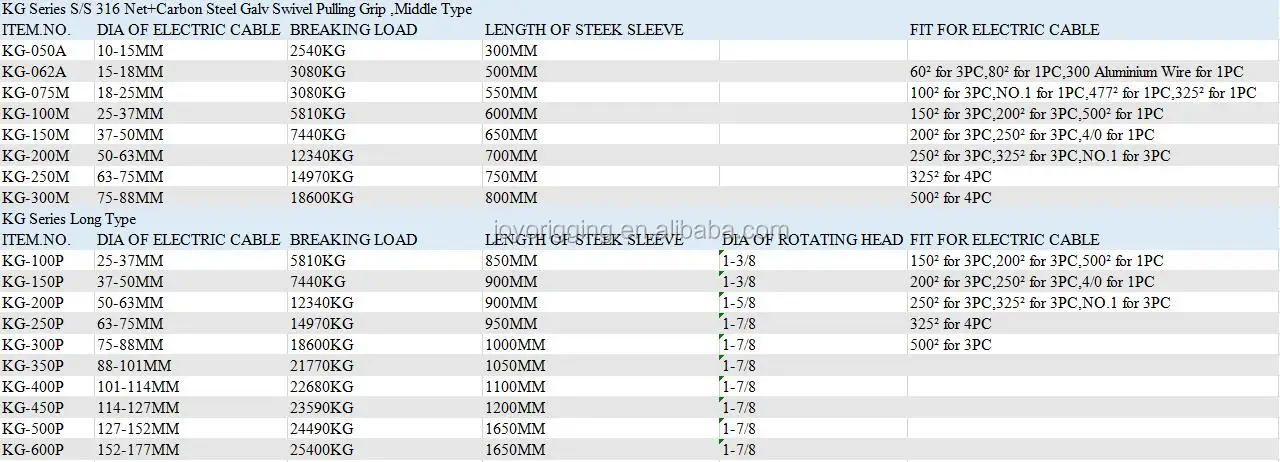
Task: Select the 21770KG breaking load cell
Action: click(x=321, y=366)
